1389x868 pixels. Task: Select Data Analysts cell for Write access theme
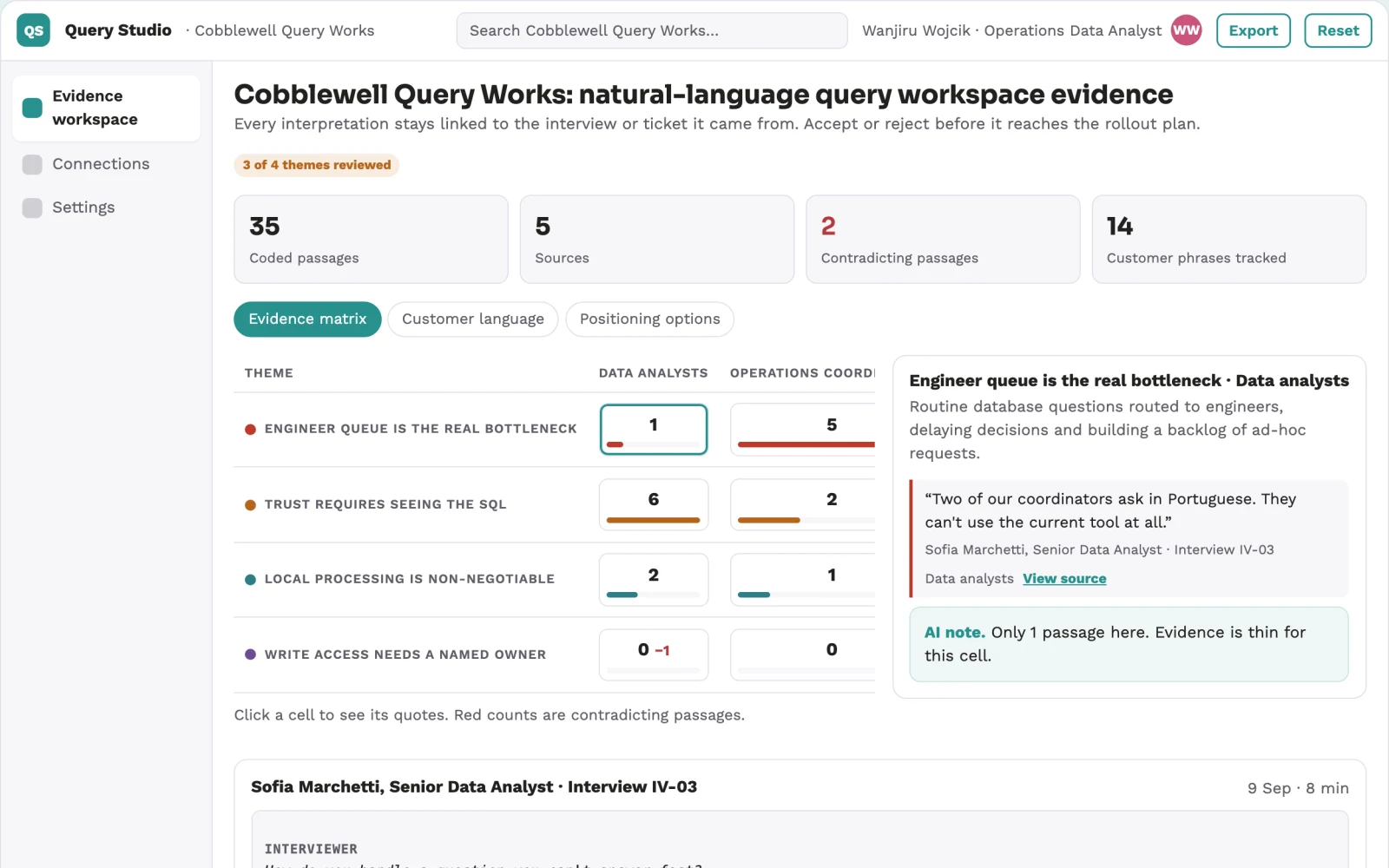pos(654,654)
